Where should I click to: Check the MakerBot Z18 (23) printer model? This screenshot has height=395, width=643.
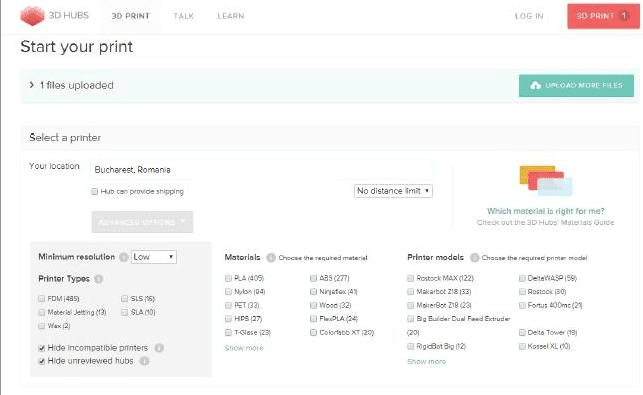pos(410,305)
